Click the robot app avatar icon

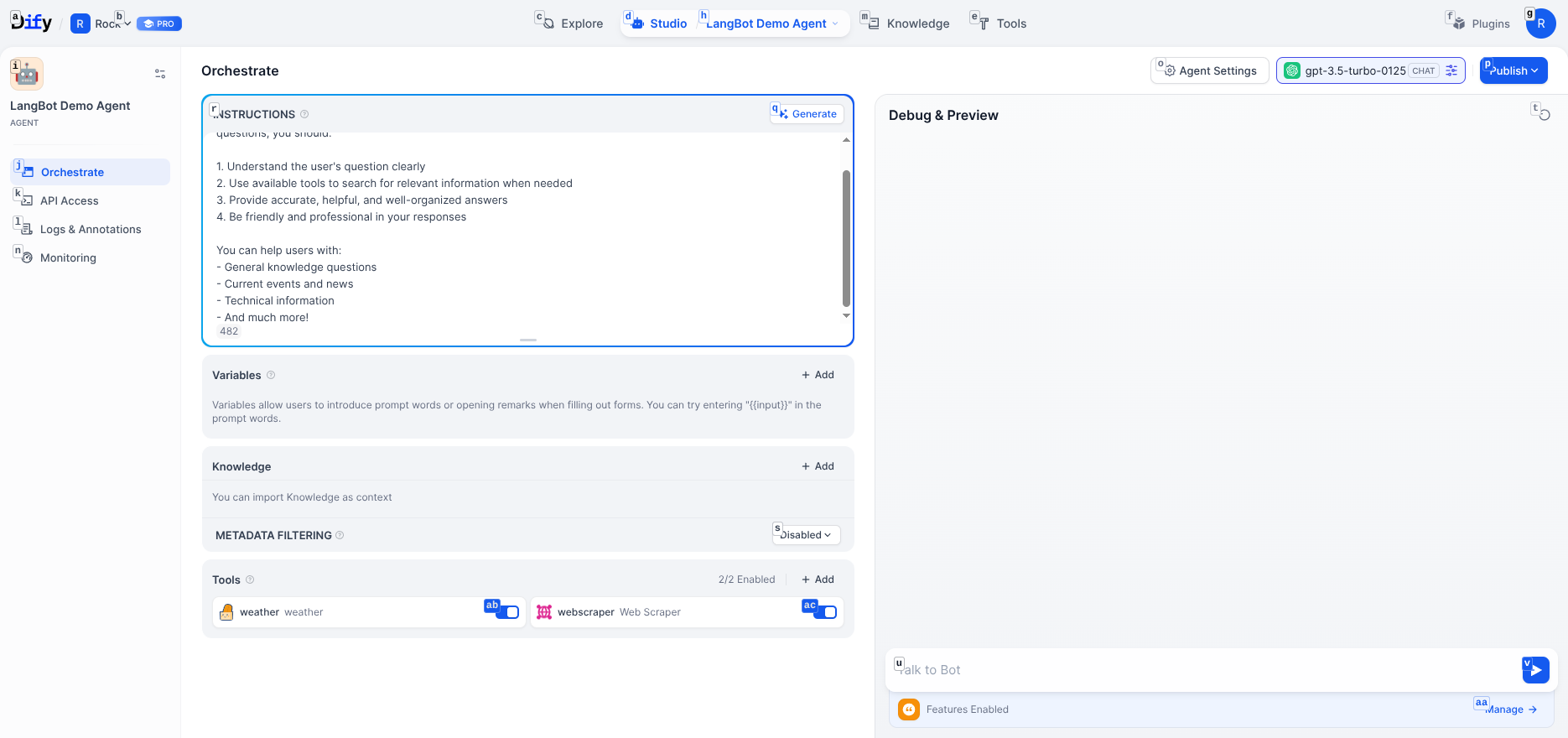[27, 74]
